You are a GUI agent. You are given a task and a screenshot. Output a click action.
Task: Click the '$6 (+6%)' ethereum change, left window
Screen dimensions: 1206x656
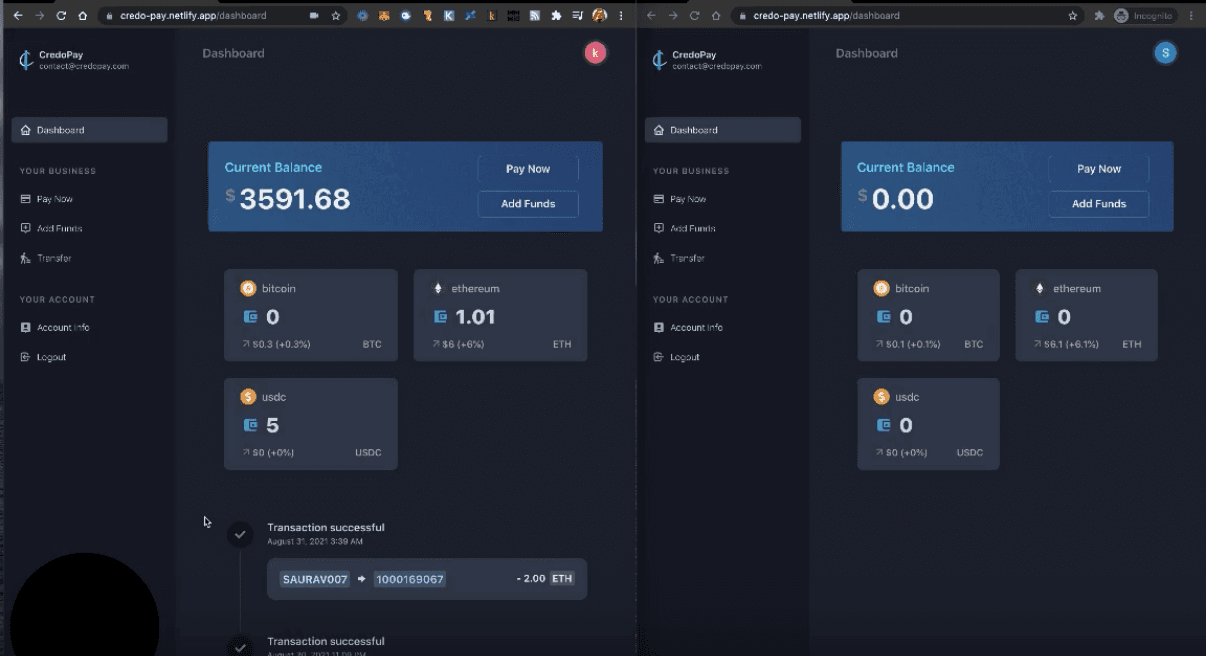pyautogui.click(x=458, y=344)
